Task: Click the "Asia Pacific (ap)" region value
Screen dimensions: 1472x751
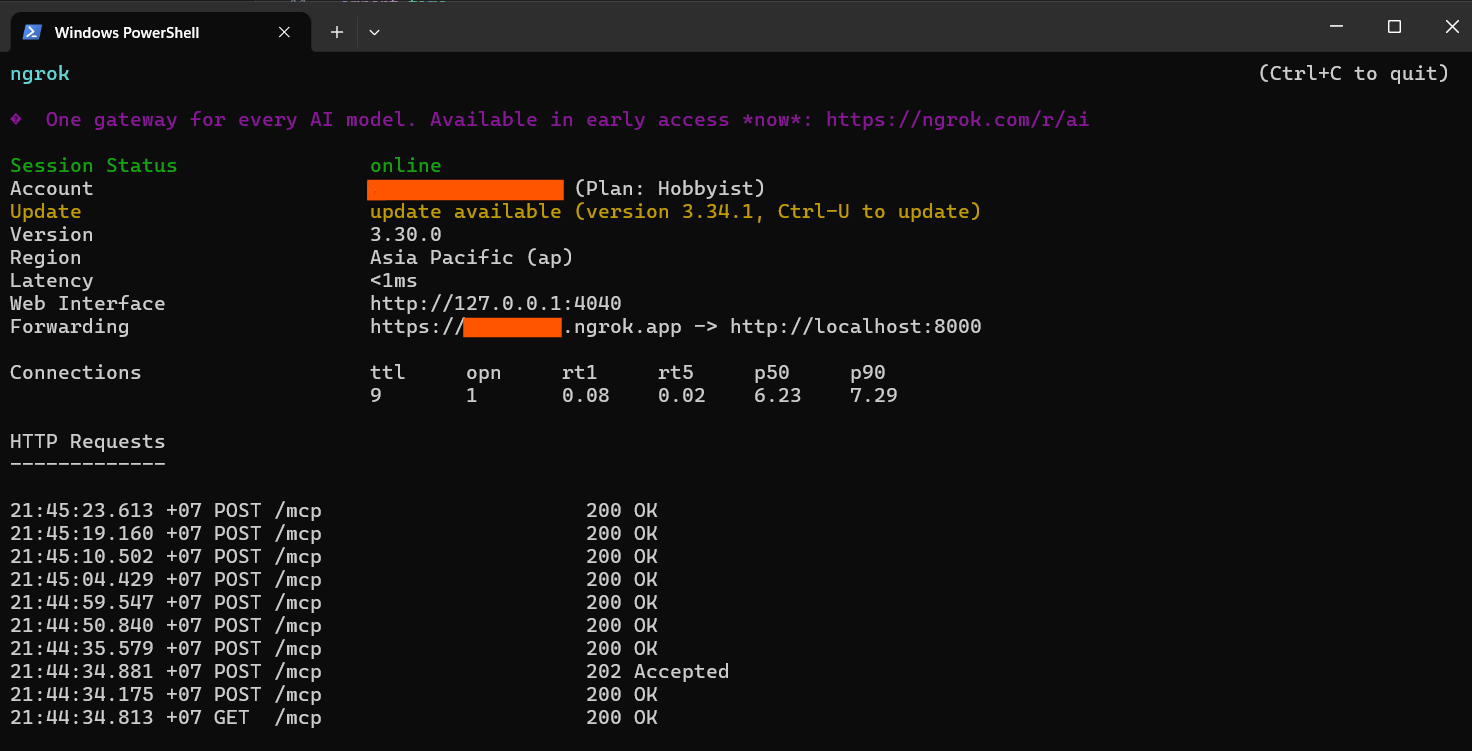Action: tap(472, 258)
